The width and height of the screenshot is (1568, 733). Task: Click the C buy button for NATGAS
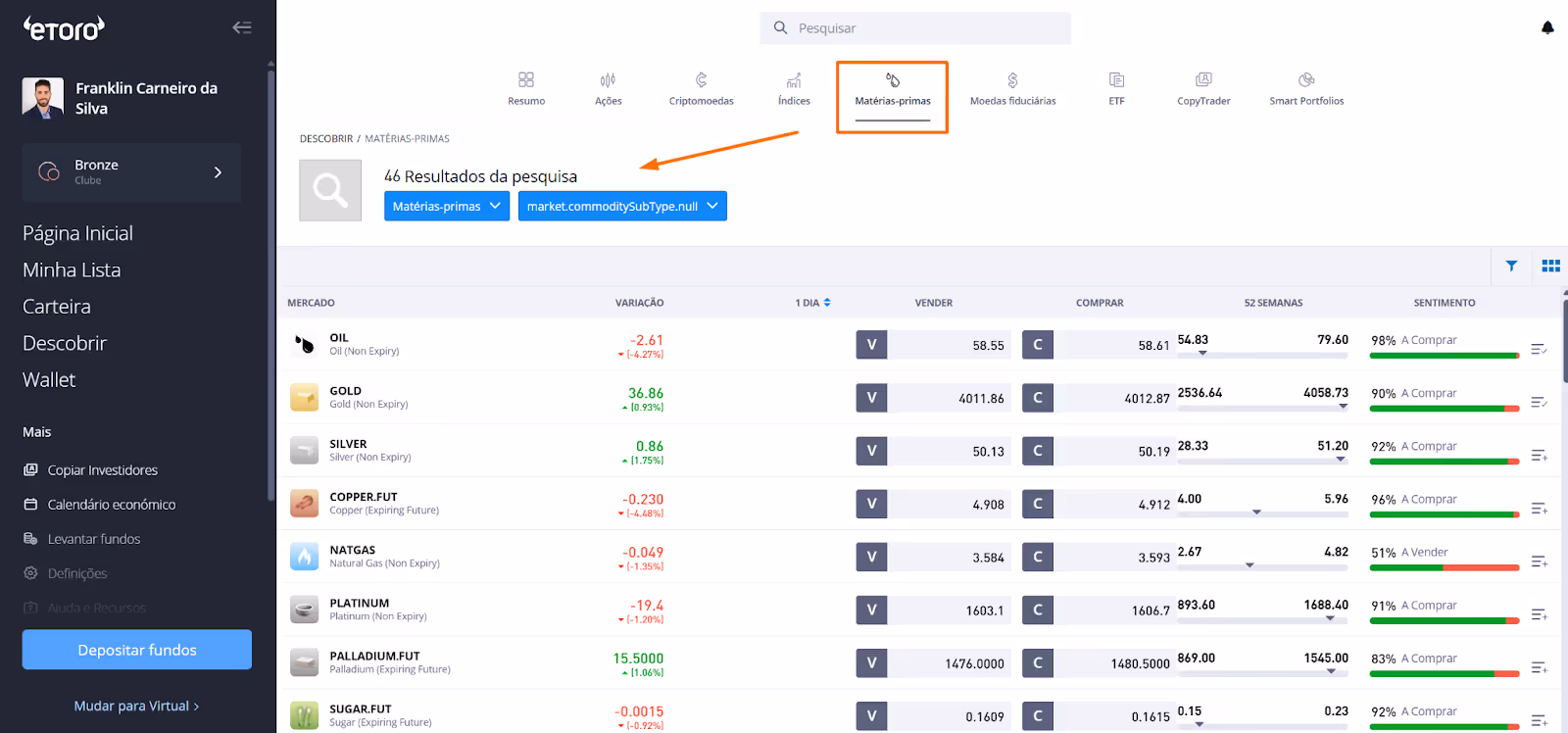pos(1038,557)
